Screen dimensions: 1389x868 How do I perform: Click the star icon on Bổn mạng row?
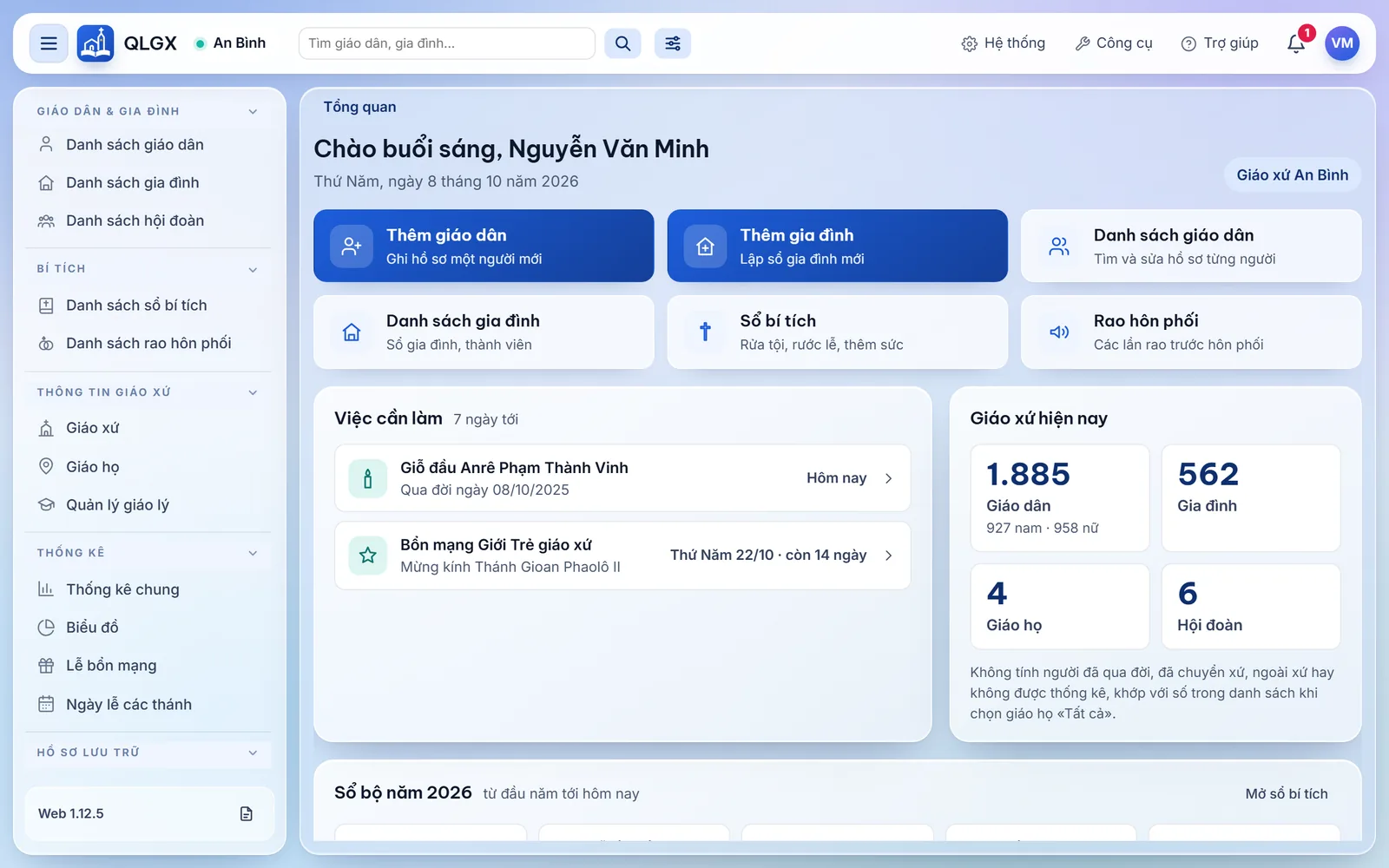tap(368, 556)
